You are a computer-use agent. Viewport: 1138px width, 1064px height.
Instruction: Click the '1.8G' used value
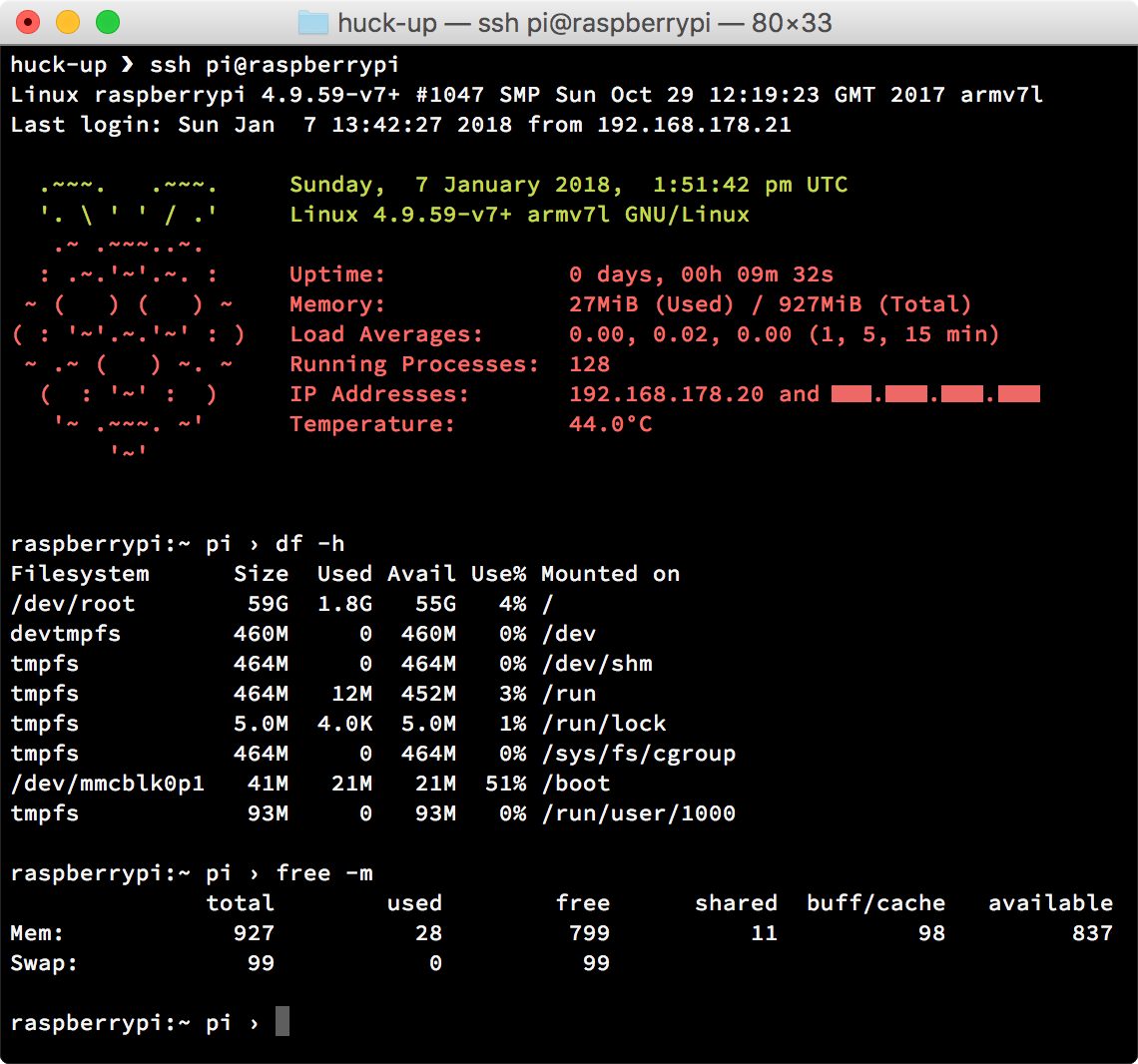344,604
